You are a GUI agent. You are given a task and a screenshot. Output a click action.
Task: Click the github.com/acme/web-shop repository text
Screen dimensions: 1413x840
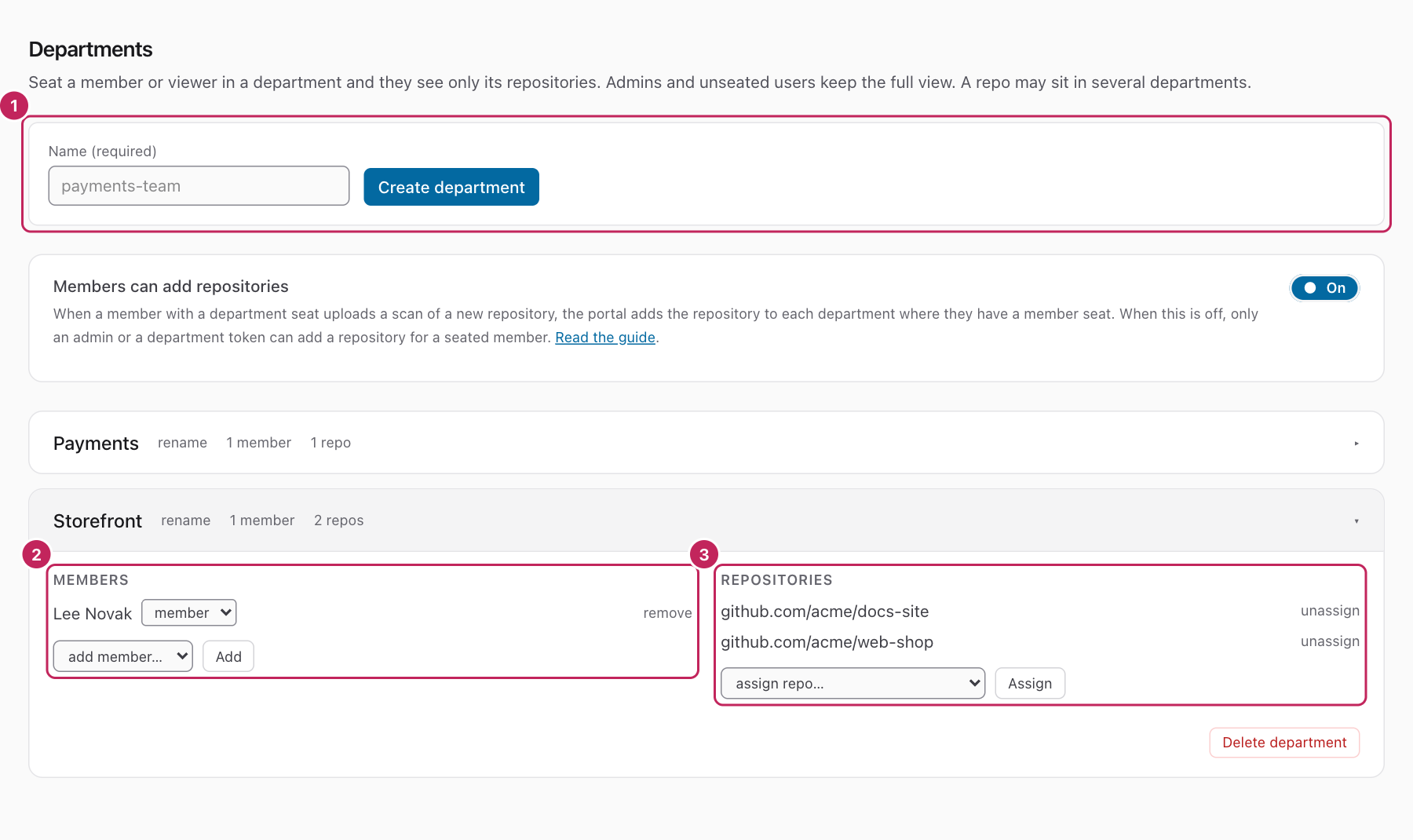(x=827, y=642)
